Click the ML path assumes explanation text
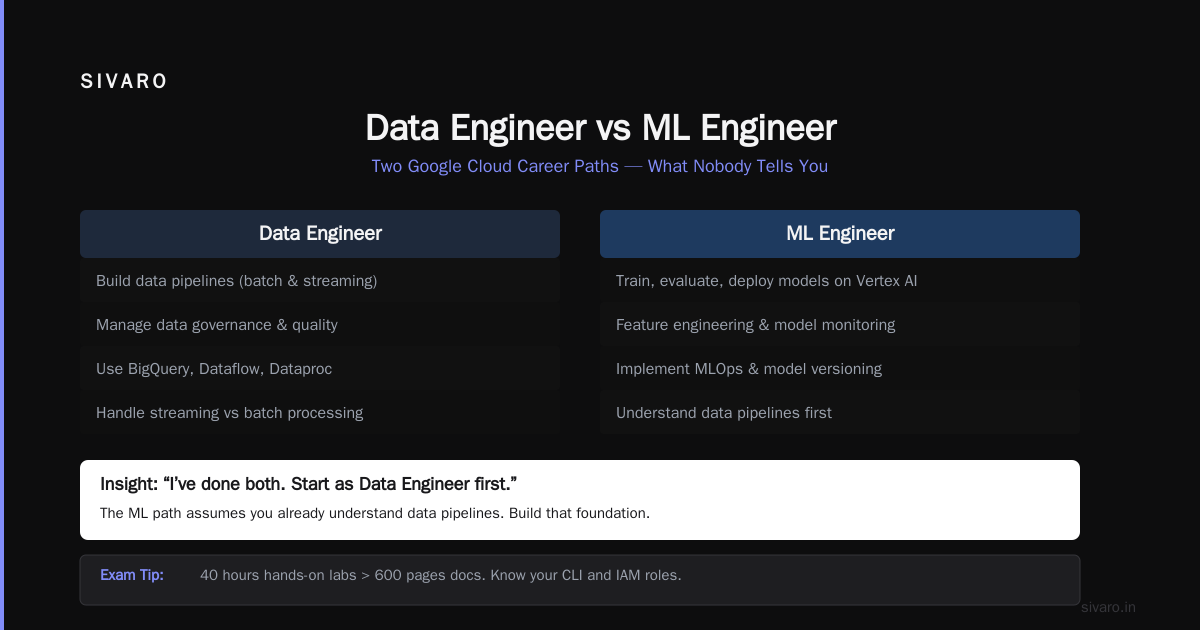 pos(375,513)
